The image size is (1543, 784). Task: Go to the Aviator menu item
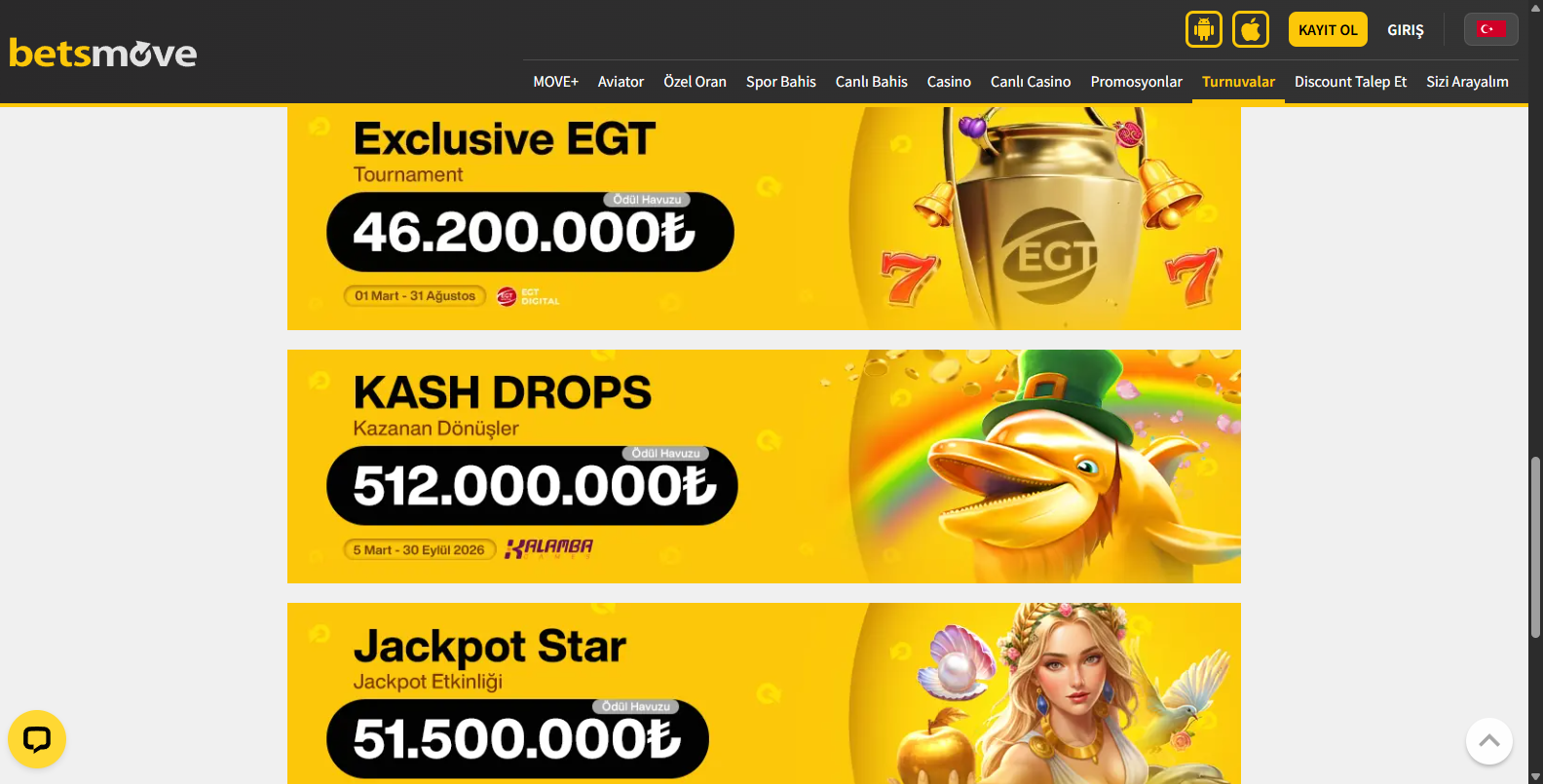pos(621,82)
